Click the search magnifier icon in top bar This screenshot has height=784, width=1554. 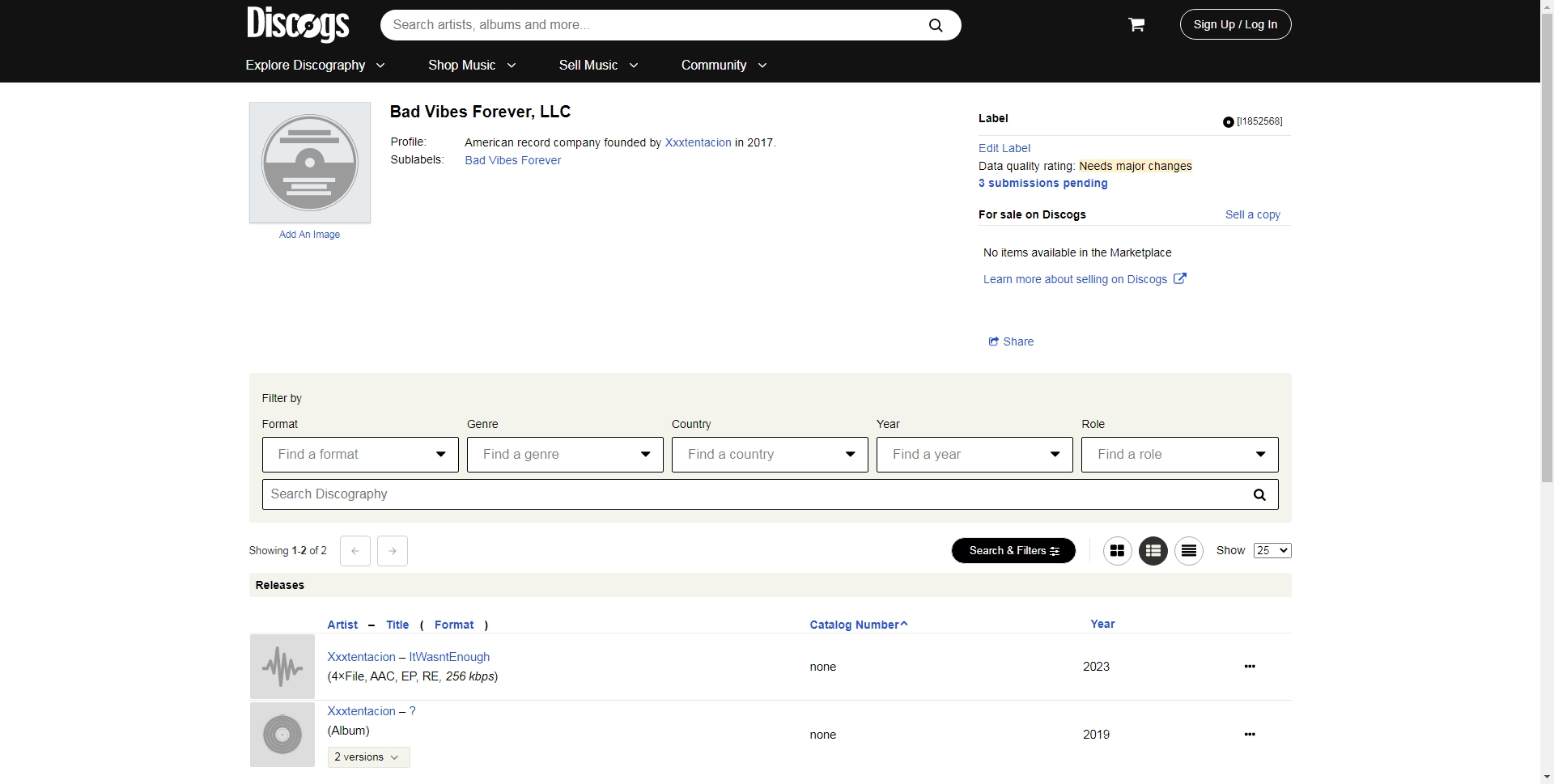[x=935, y=25]
